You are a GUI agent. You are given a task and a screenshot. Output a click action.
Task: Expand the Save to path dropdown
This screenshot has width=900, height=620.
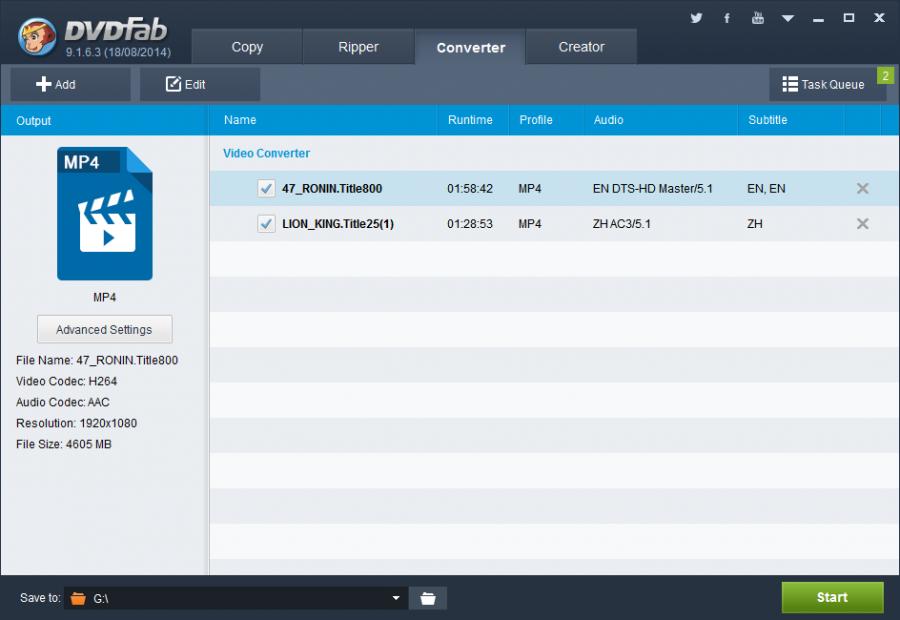[396, 598]
